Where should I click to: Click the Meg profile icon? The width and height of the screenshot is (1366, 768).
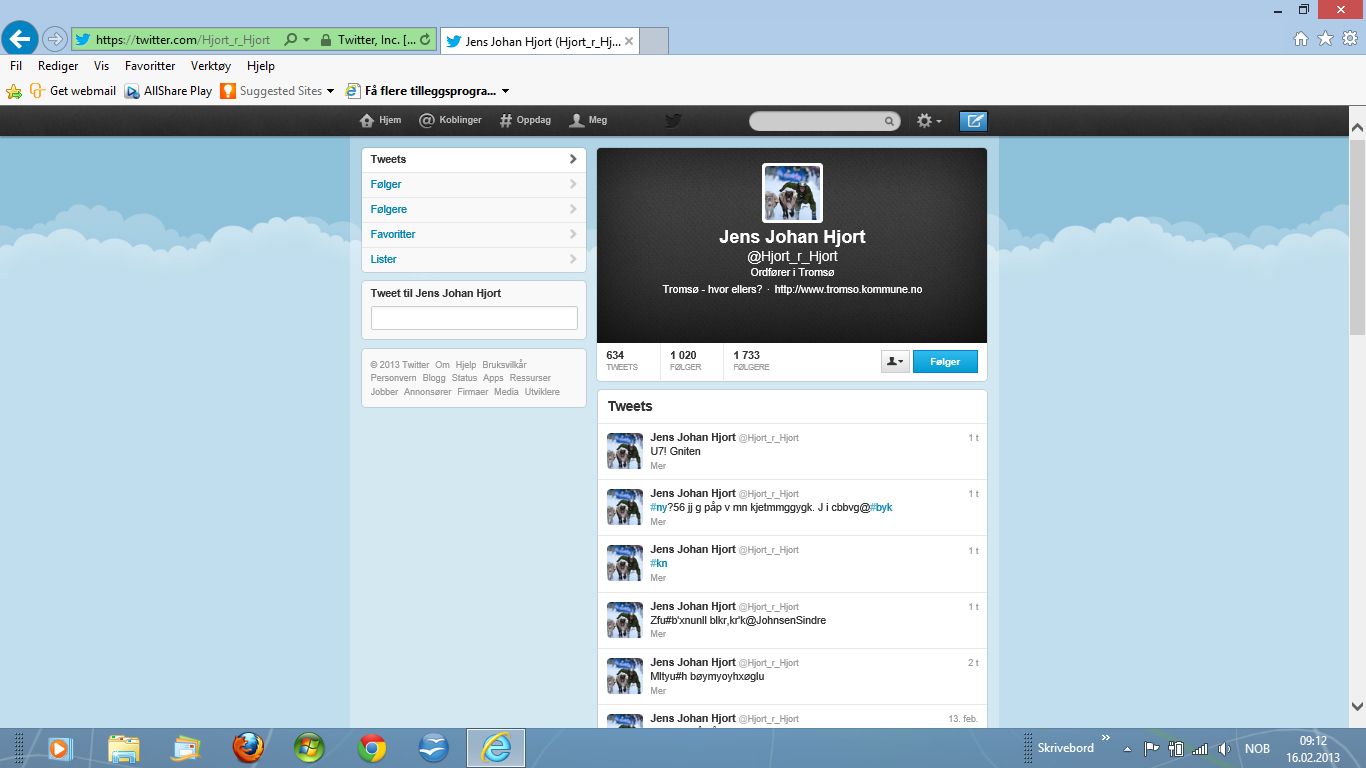pyautogui.click(x=576, y=120)
